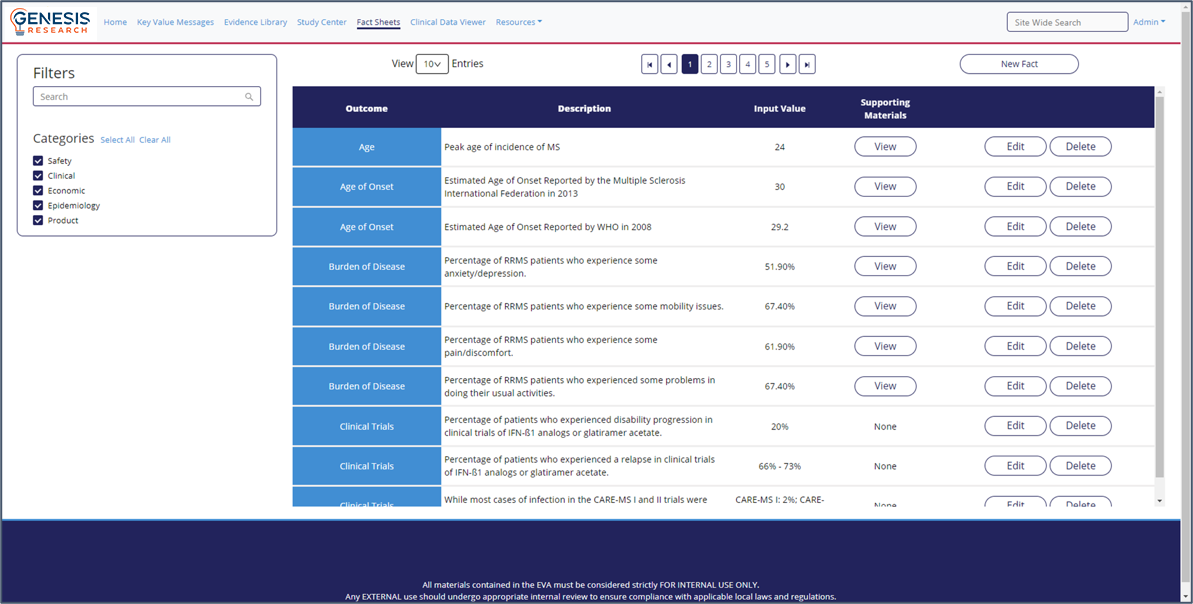Delete the pain/discomfort fact
The width and height of the screenshot is (1193, 604).
pos(1080,346)
